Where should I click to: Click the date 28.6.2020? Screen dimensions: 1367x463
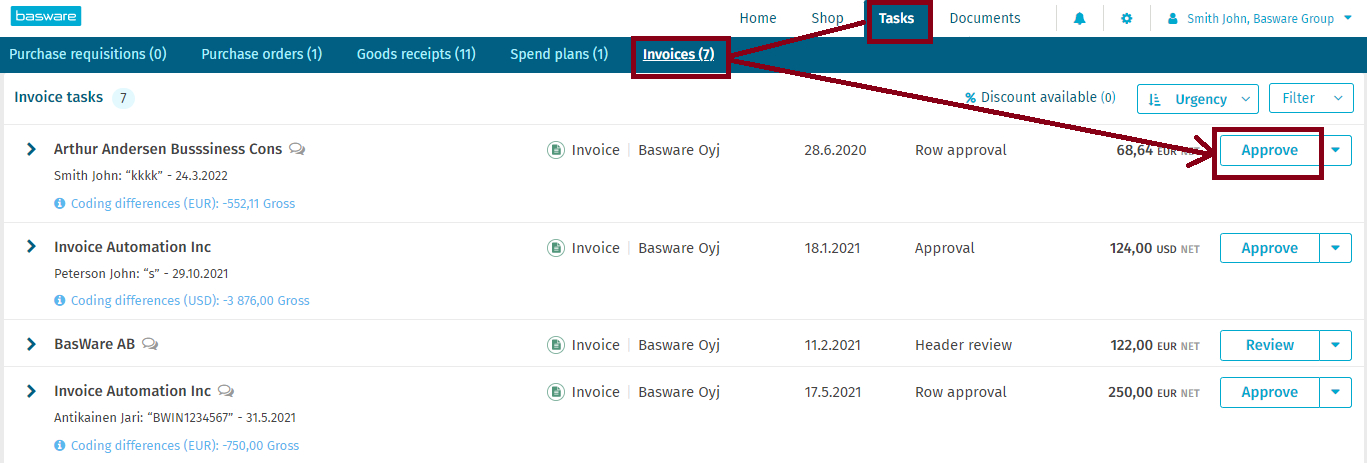[x=835, y=150]
